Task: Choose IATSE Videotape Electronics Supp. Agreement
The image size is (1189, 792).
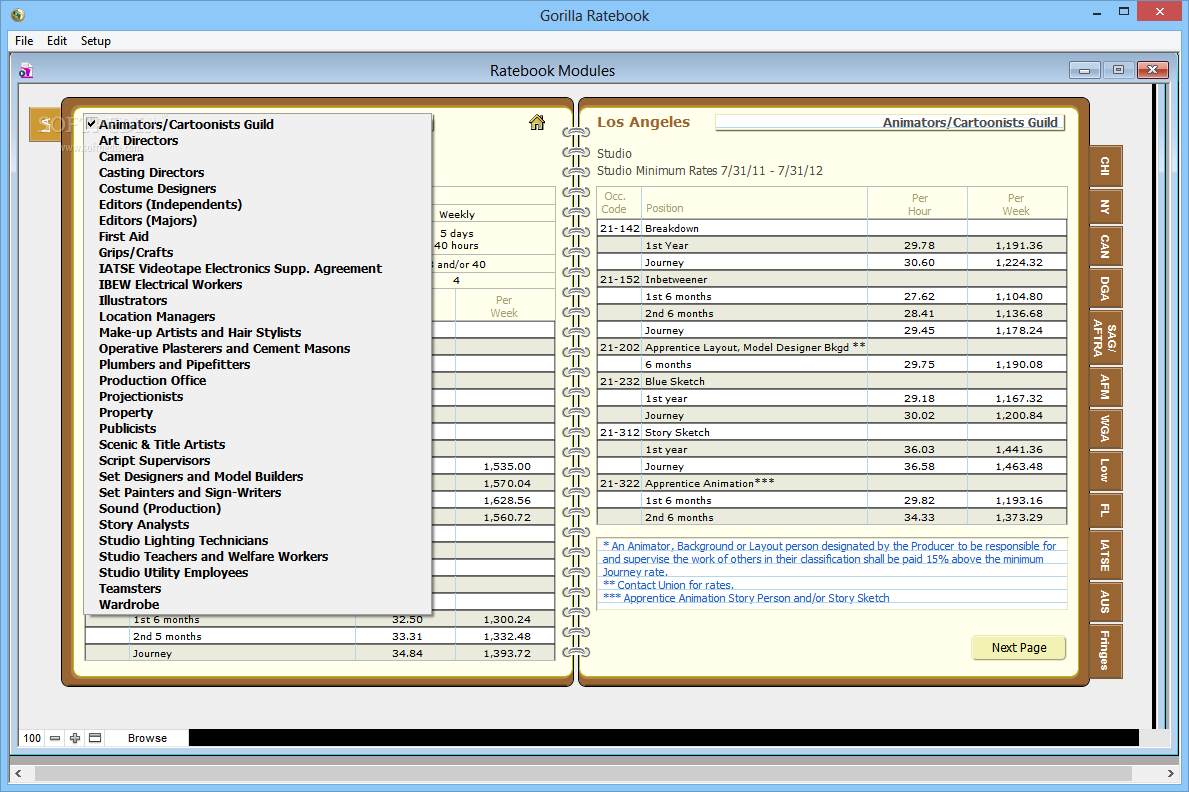Action: [258, 269]
